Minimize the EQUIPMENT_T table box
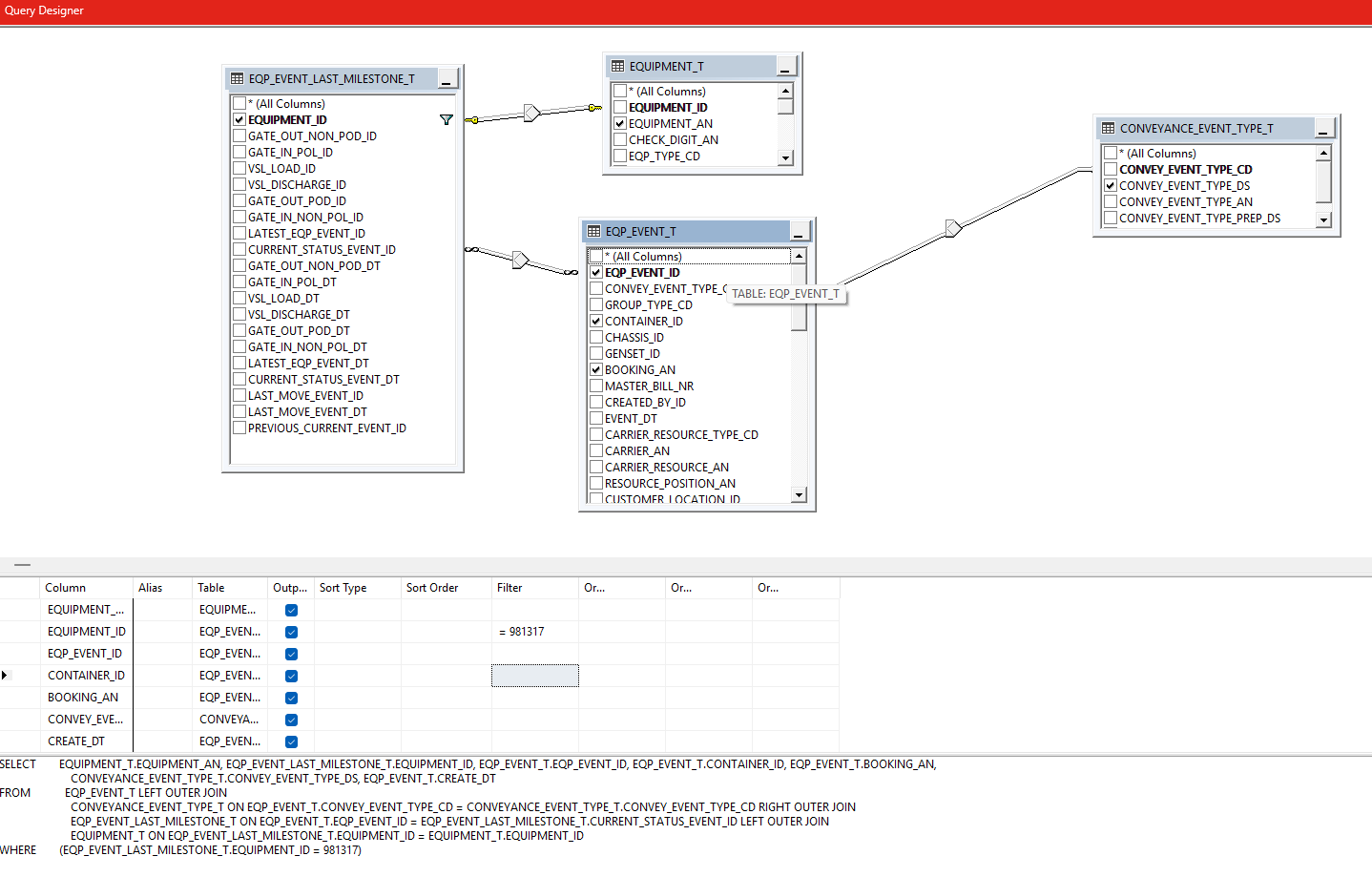Image resolution: width=1372 pixels, height=877 pixels. [x=785, y=67]
